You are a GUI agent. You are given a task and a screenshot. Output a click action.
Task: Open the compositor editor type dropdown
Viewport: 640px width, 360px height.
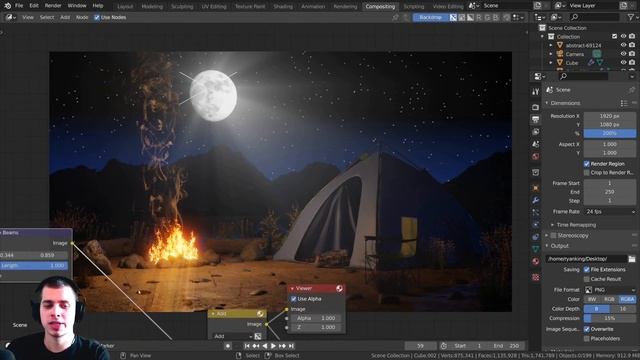[x=11, y=18]
